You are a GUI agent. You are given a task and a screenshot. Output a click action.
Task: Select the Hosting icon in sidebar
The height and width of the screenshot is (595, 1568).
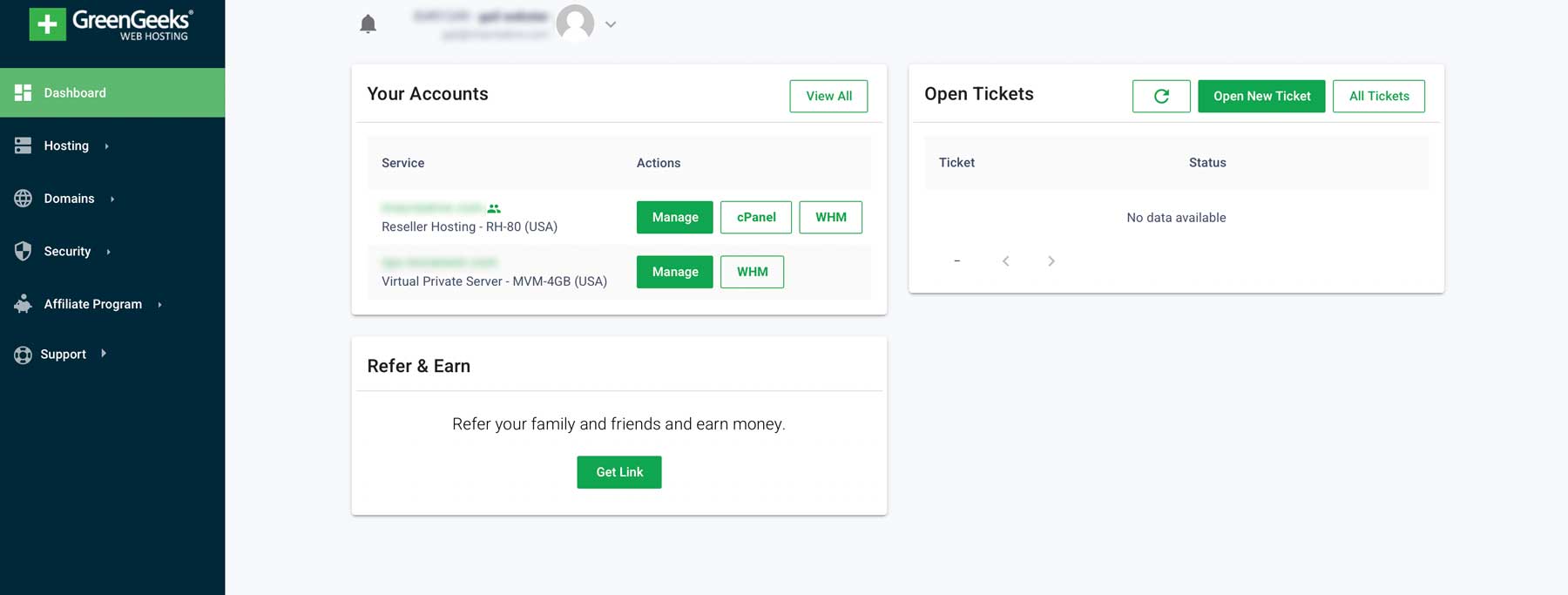click(x=22, y=145)
